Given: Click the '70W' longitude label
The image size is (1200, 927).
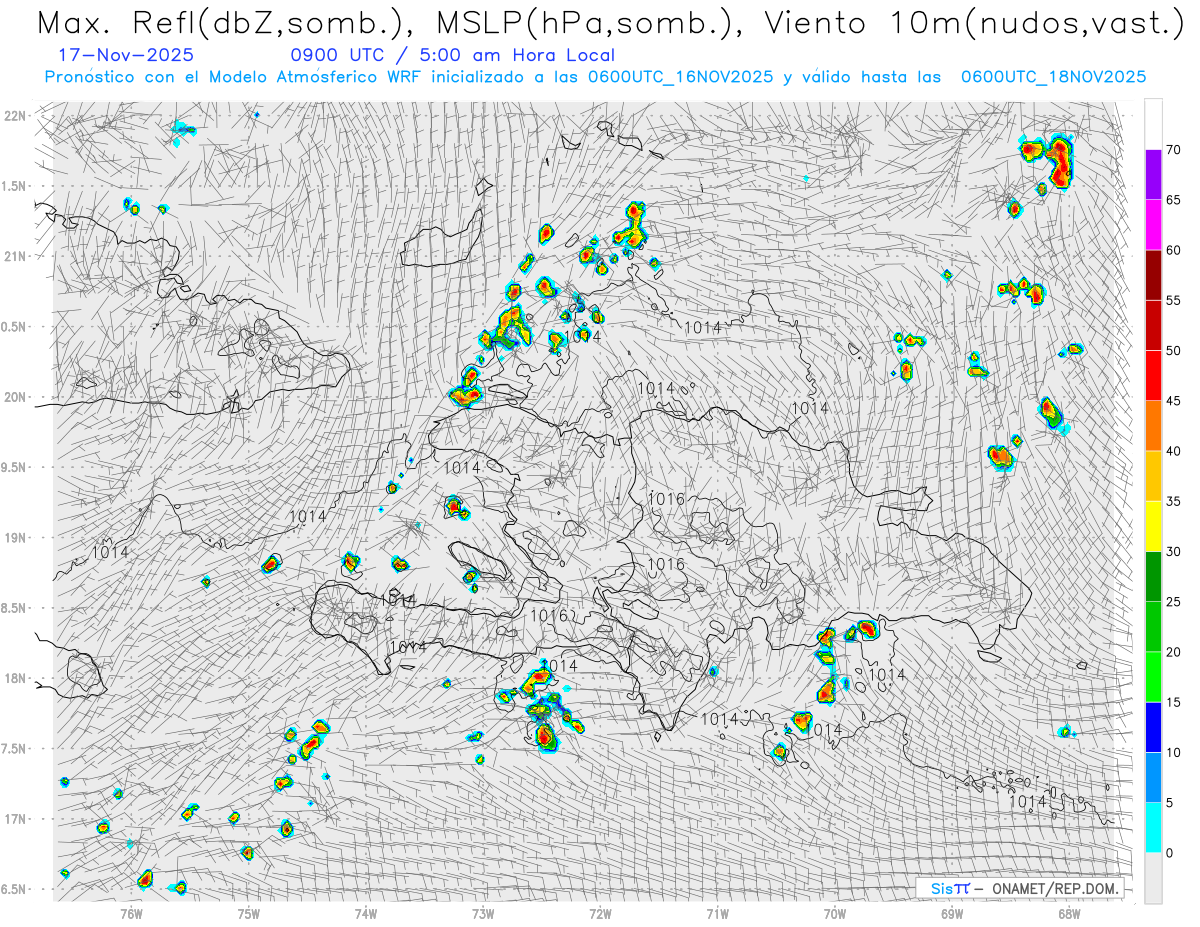Looking at the screenshot, I should (x=834, y=913).
